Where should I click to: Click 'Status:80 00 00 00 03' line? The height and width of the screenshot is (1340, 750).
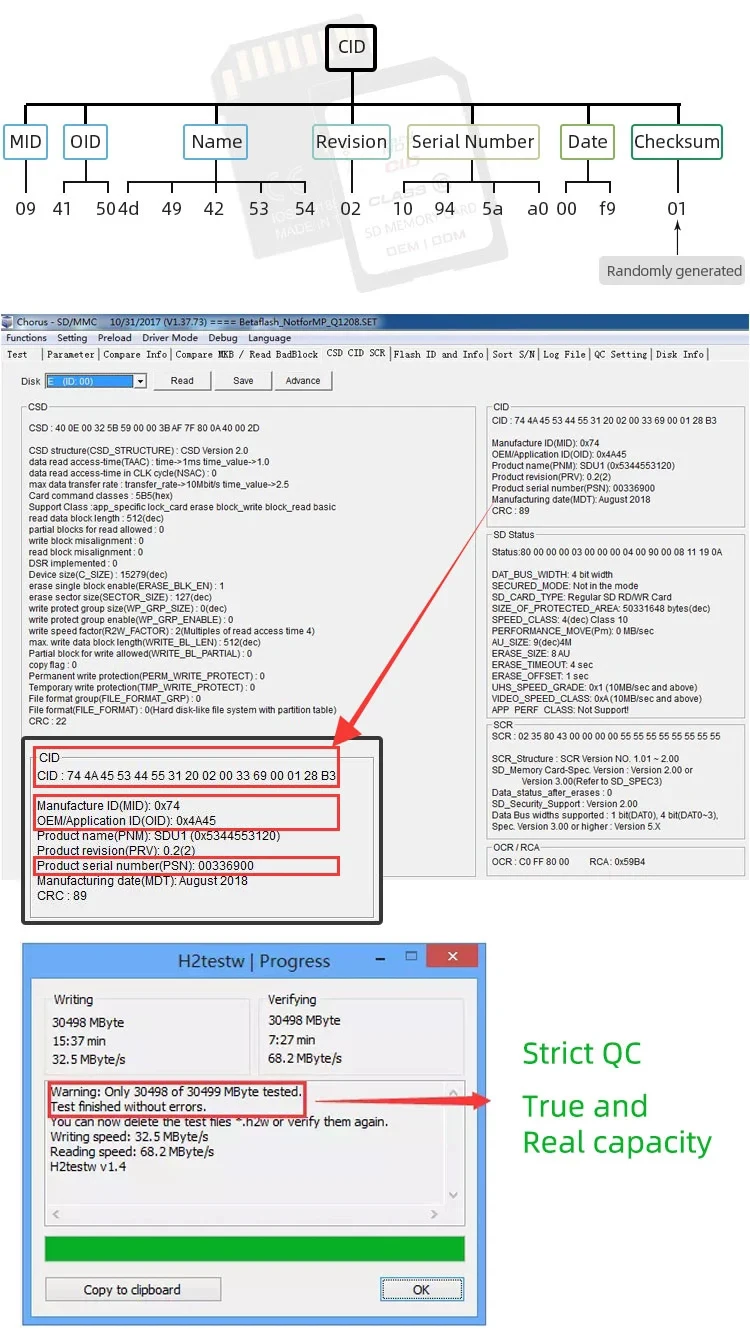607,551
